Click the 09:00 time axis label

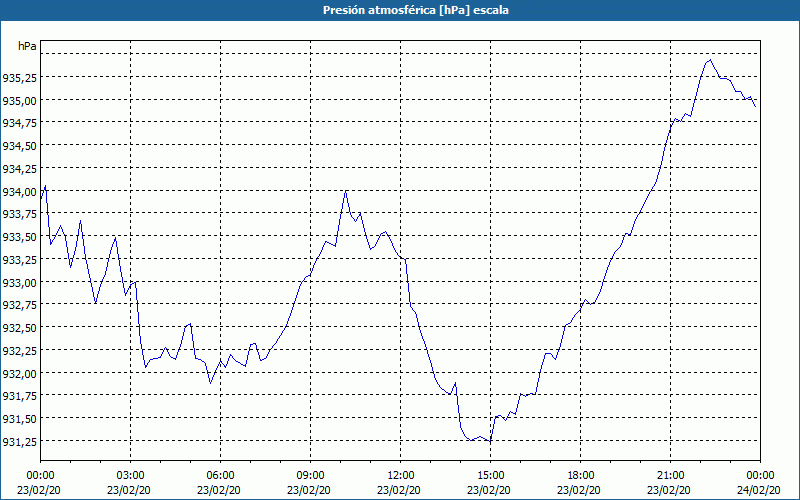coord(310,476)
